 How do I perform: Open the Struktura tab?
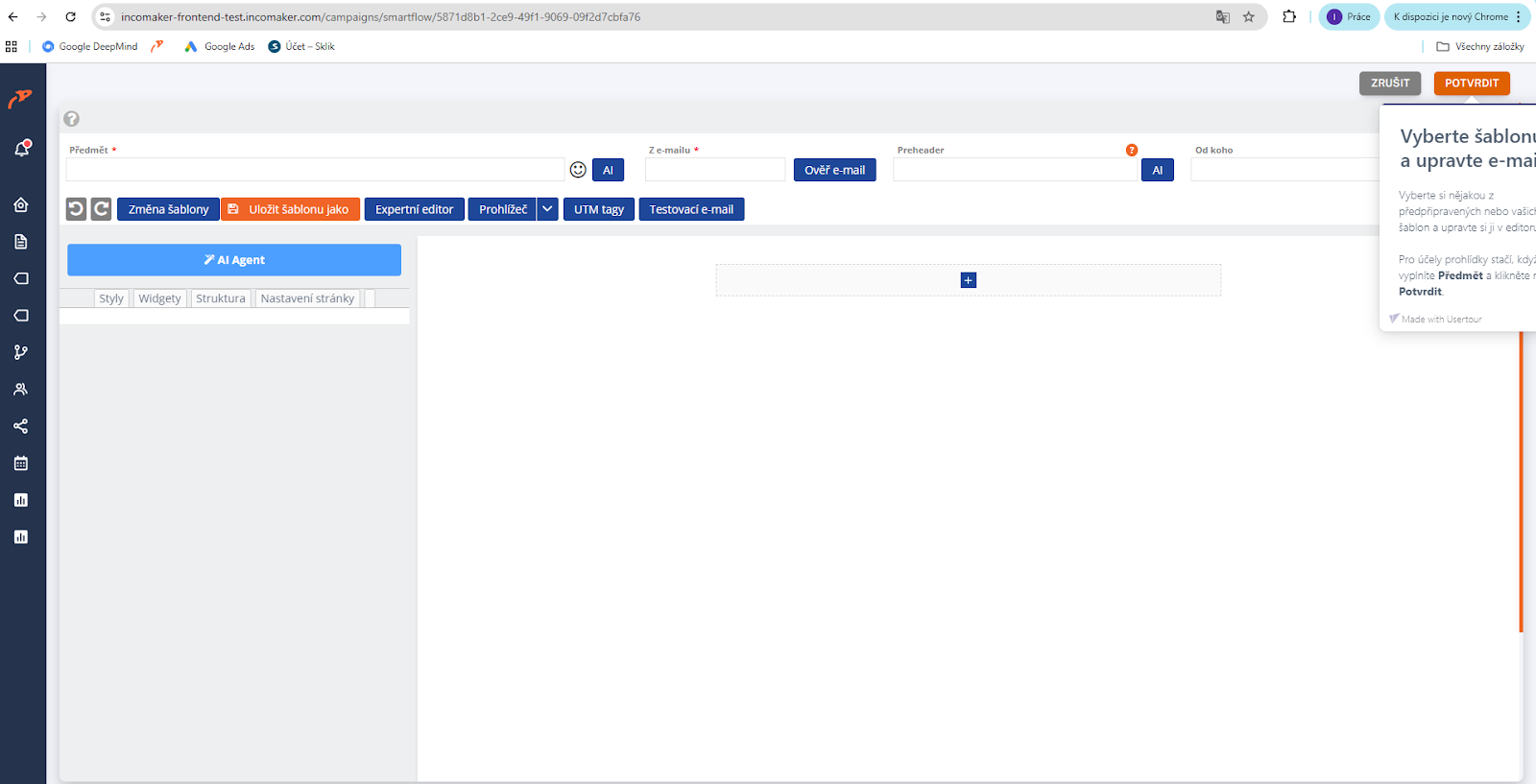coord(221,298)
